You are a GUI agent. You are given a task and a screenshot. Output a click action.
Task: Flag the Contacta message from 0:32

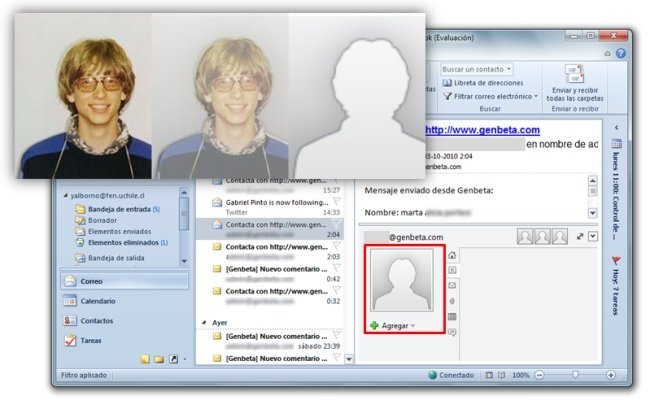click(337, 291)
